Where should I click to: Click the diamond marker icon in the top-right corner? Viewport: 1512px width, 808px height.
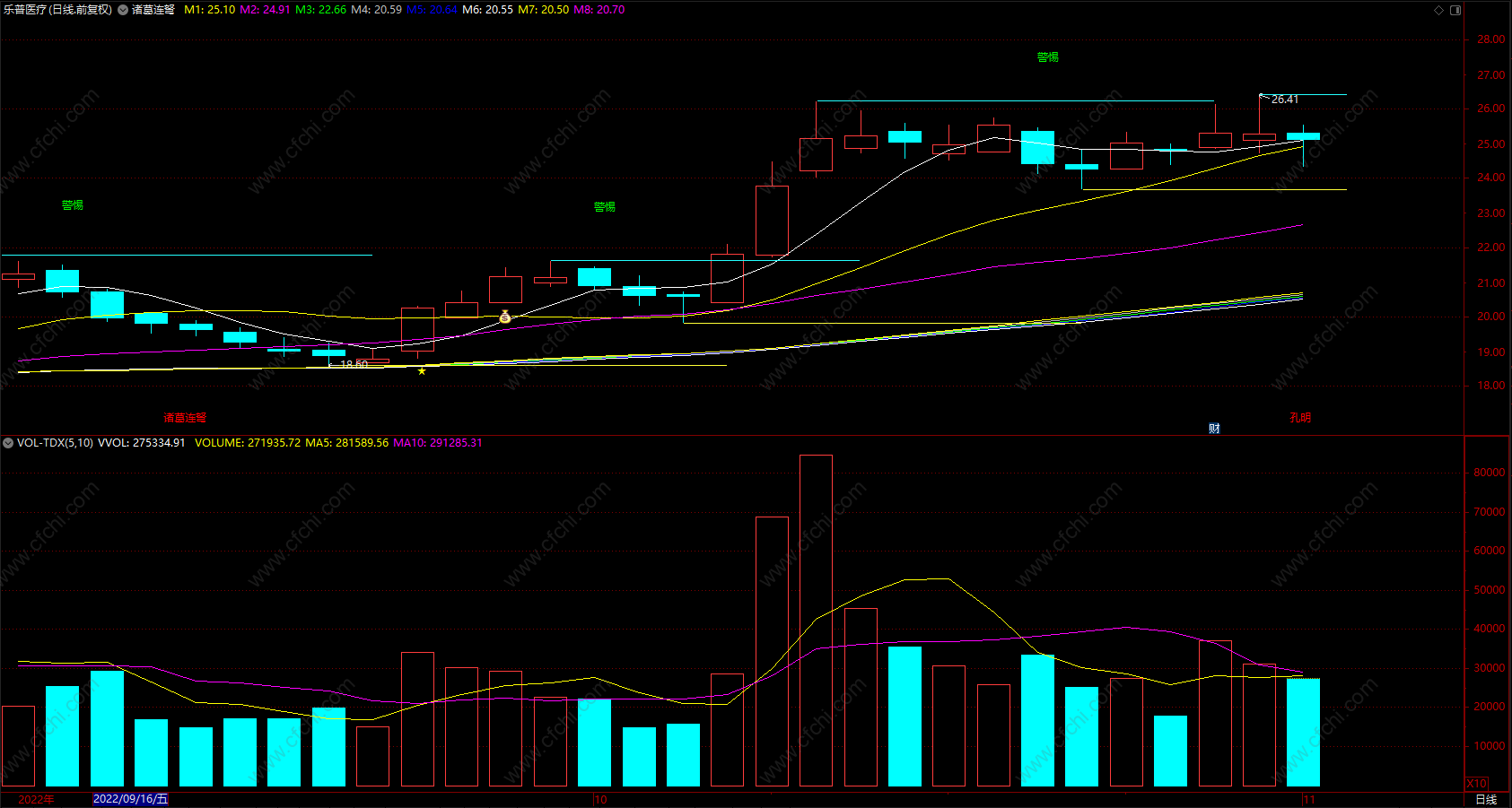pos(1439,10)
